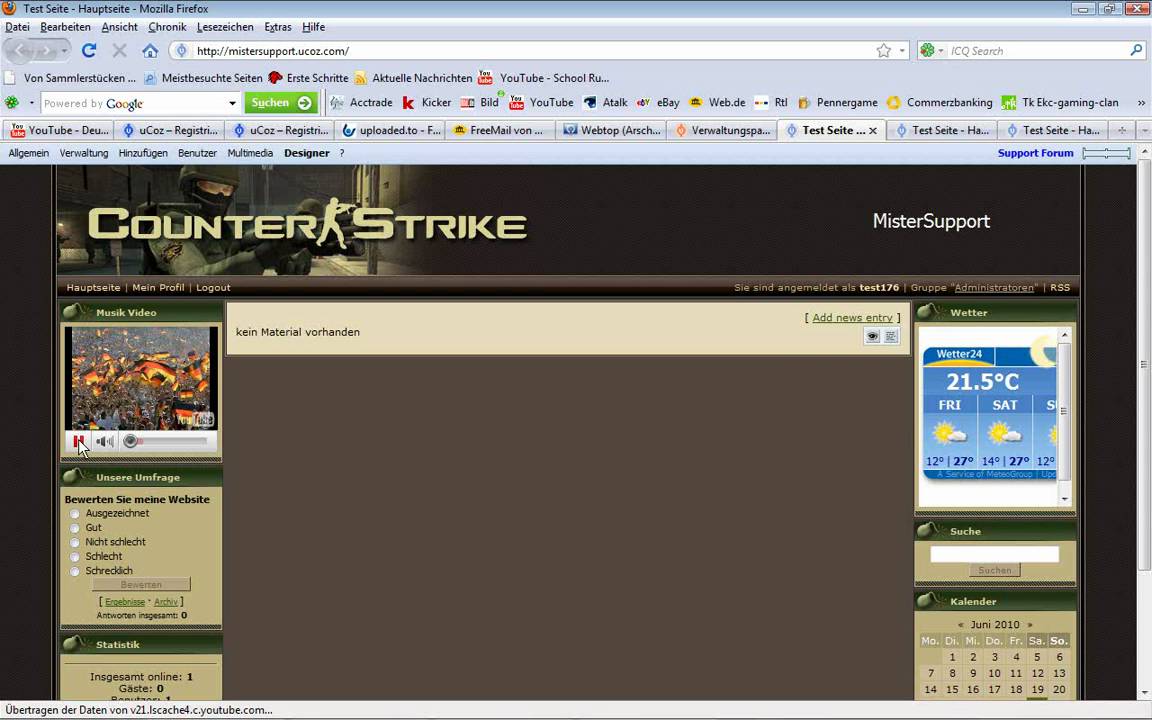Mute the music video speaker icon
Screen dimensions: 1152x720
point(104,441)
